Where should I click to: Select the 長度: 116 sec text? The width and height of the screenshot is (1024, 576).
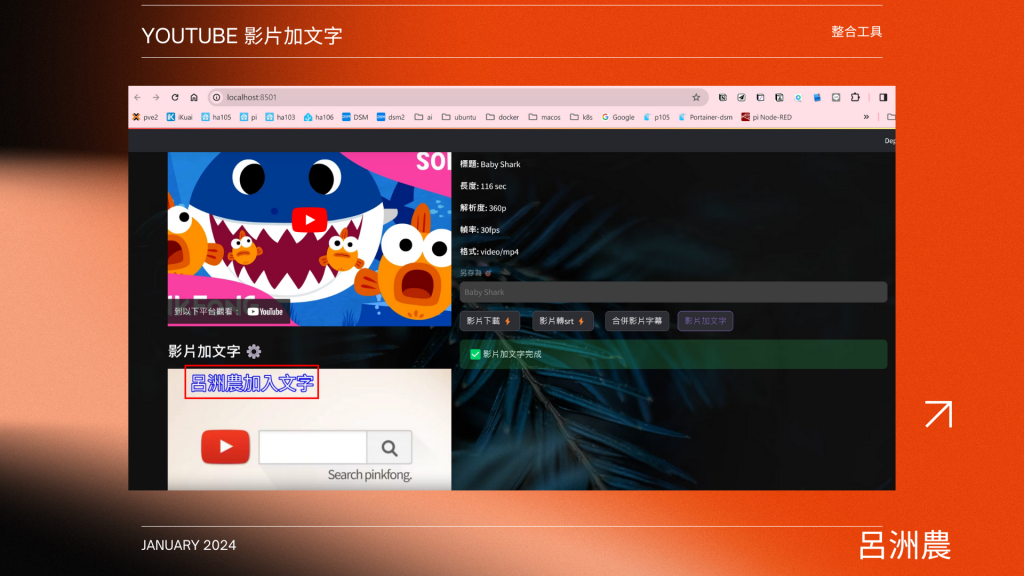(483, 186)
